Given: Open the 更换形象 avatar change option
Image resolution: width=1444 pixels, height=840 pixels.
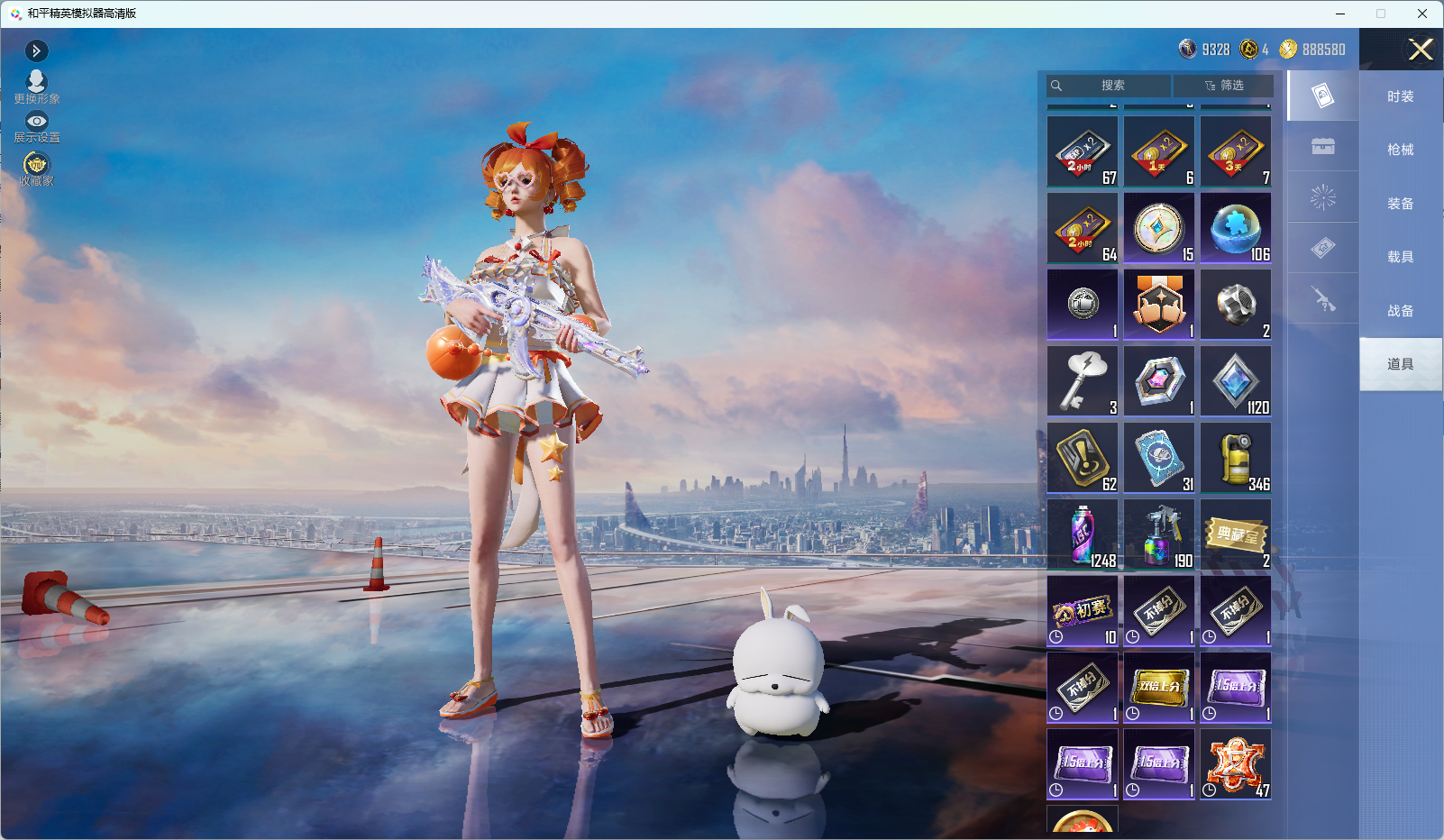Looking at the screenshot, I should tap(36, 87).
